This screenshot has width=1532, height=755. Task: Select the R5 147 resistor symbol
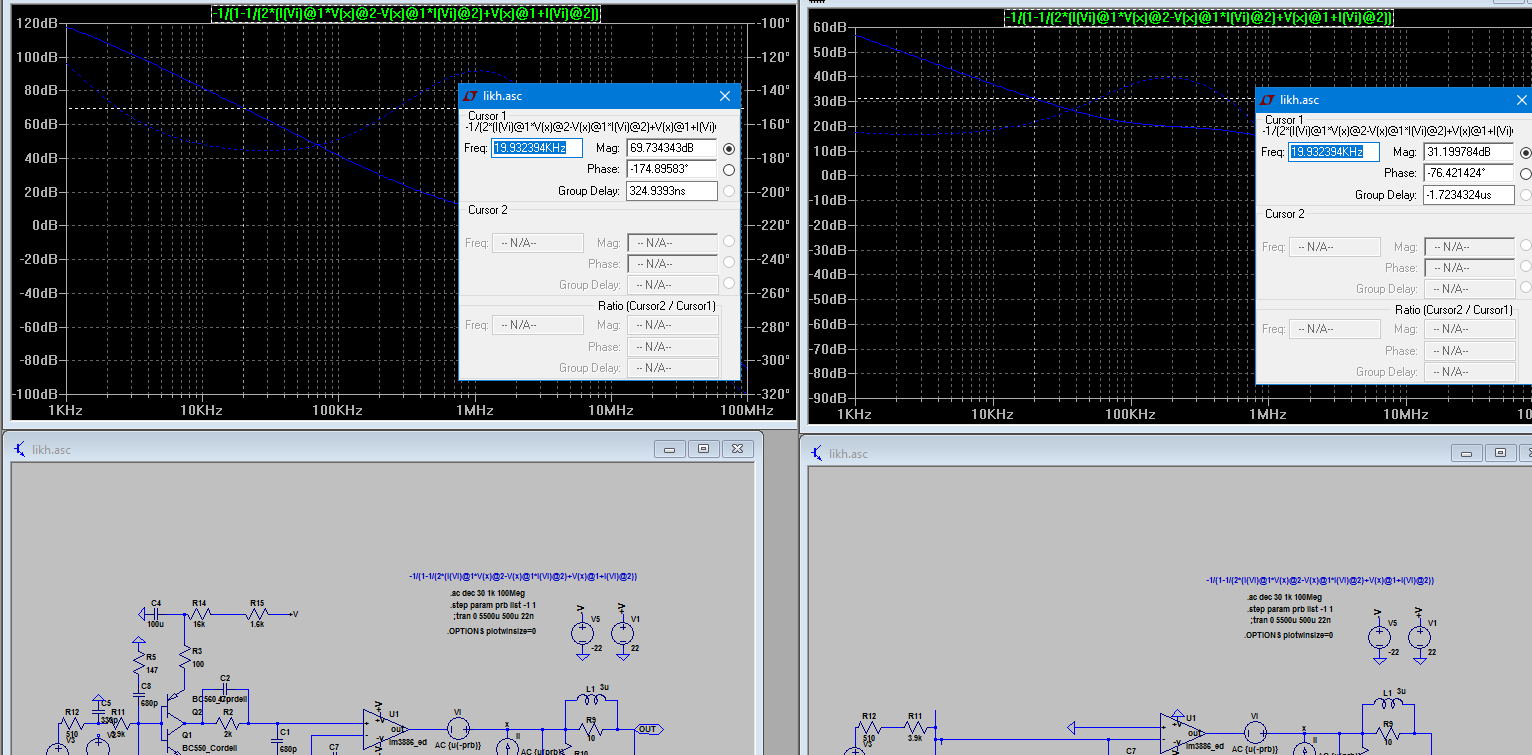click(138, 662)
